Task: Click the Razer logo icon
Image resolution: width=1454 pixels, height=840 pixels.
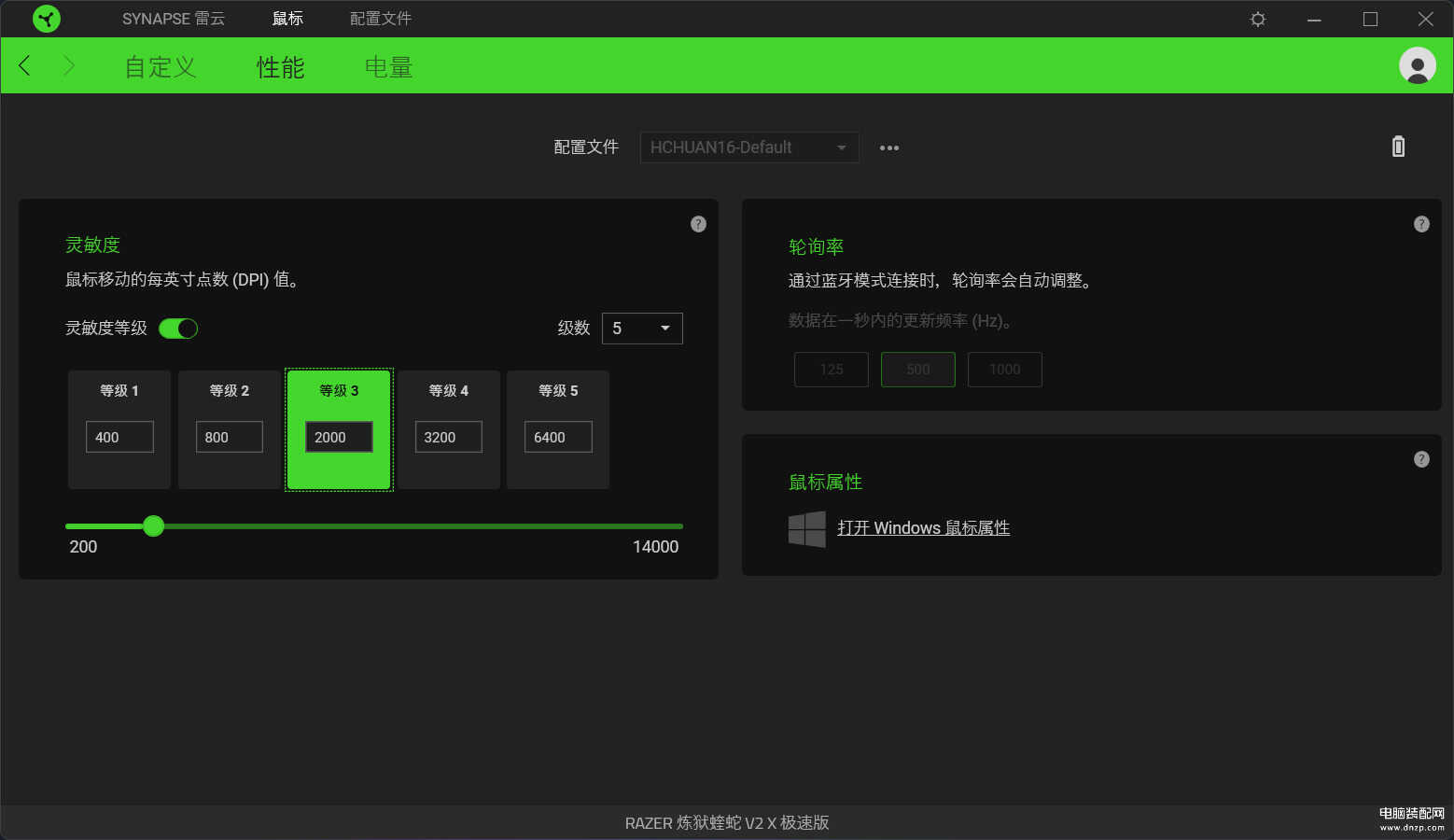Action: (46, 19)
